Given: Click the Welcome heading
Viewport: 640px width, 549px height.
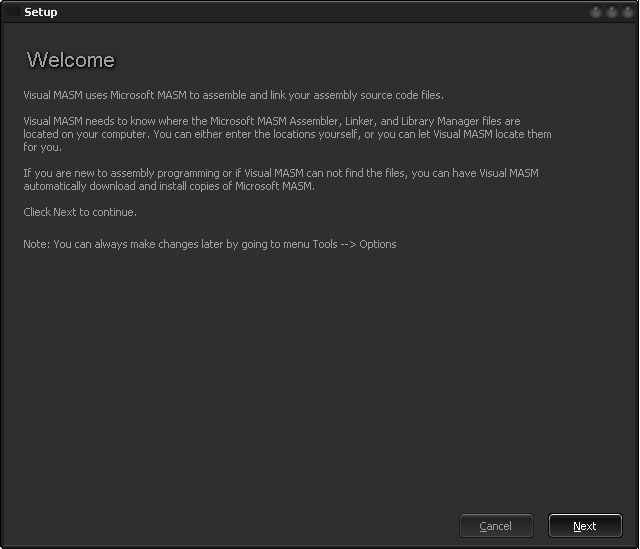Looking at the screenshot, I should (71, 60).
